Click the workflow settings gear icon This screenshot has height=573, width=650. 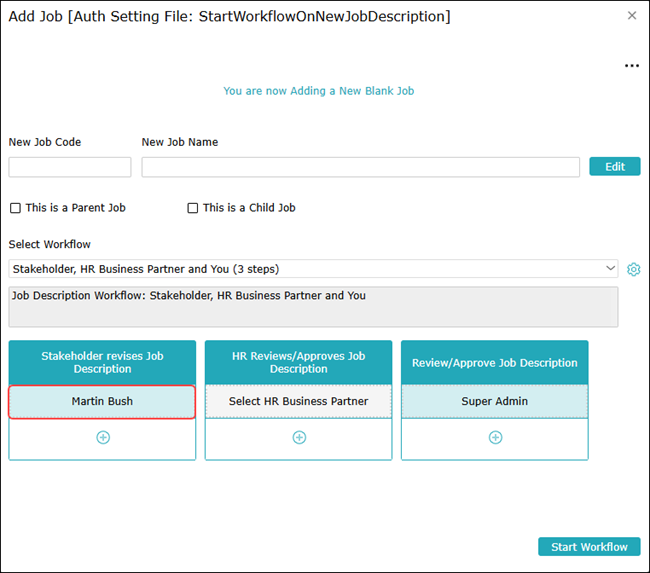pyautogui.click(x=633, y=269)
